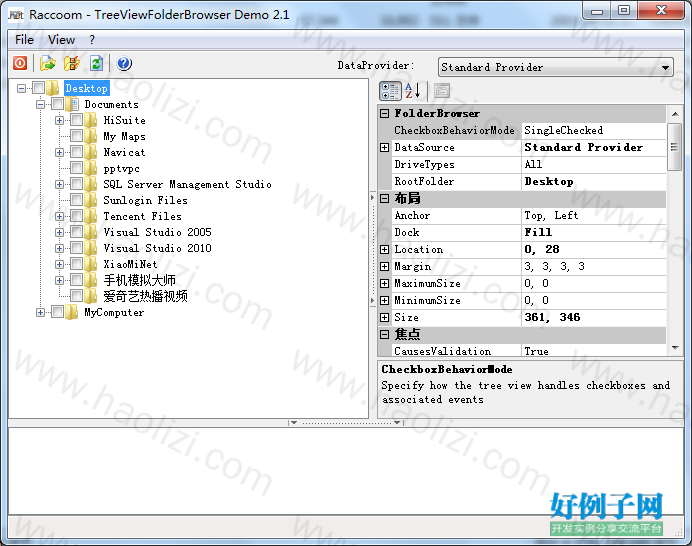Check the Tencent Files checkbox
The width and height of the screenshot is (692, 546).
pyautogui.click(x=76, y=216)
